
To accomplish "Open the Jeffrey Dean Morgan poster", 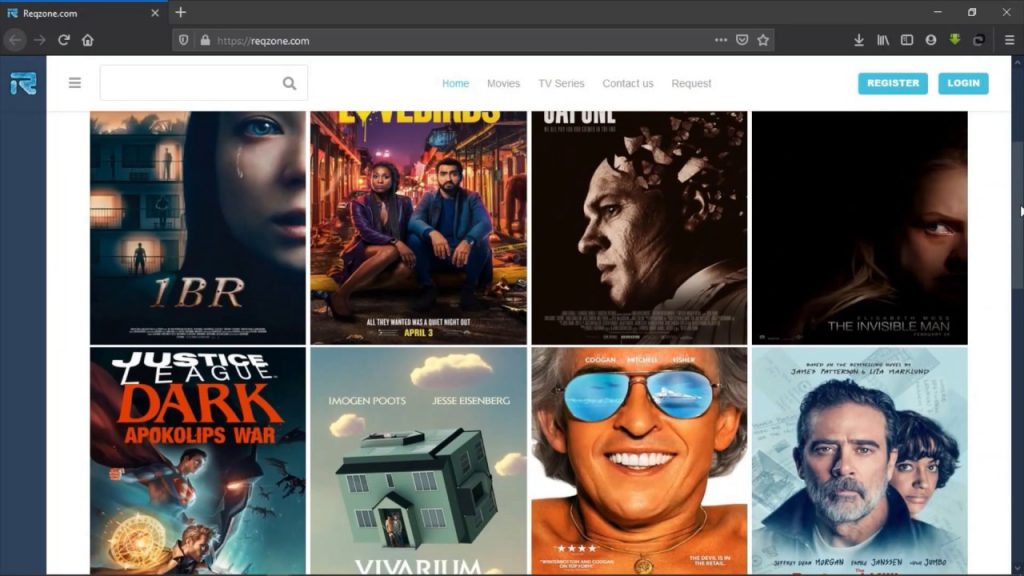I will pos(859,460).
